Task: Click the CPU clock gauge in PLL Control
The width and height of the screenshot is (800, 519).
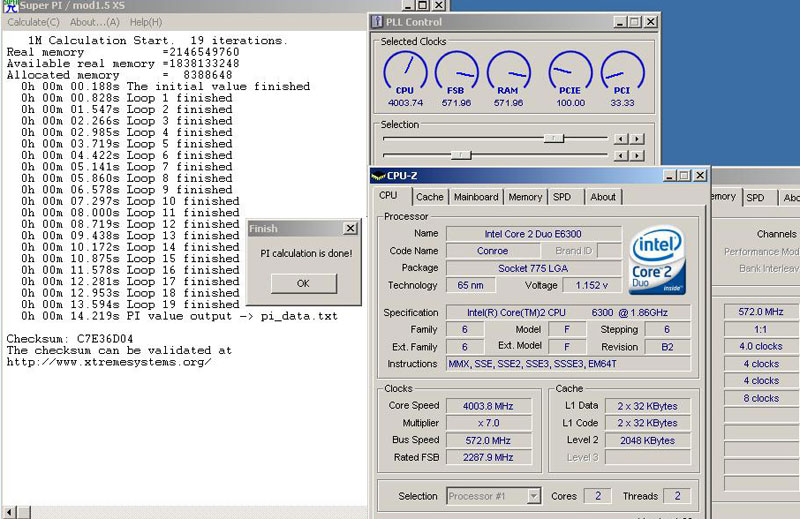Action: 404,72
